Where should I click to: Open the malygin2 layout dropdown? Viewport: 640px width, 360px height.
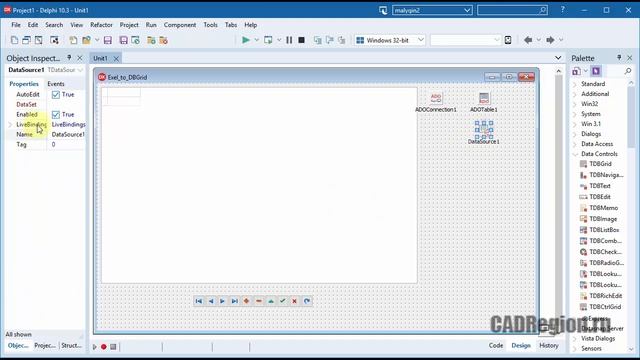(467, 10)
